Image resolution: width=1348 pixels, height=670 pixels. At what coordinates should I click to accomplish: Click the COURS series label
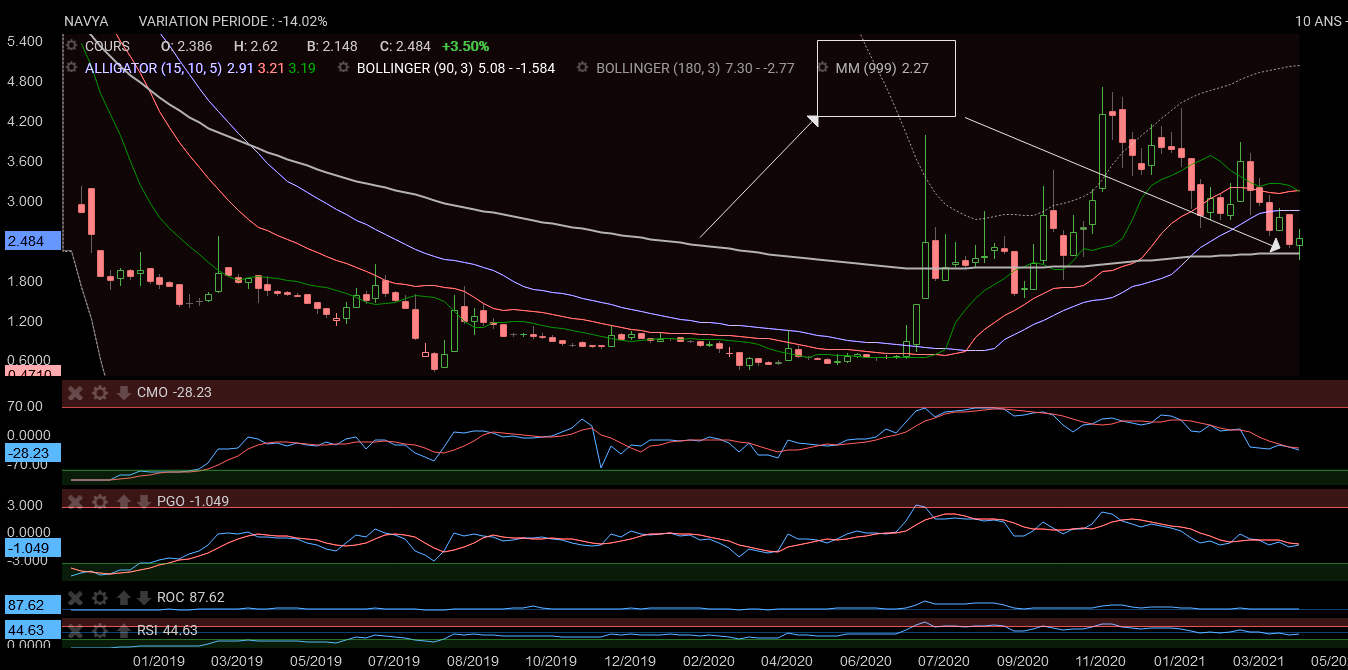point(107,46)
